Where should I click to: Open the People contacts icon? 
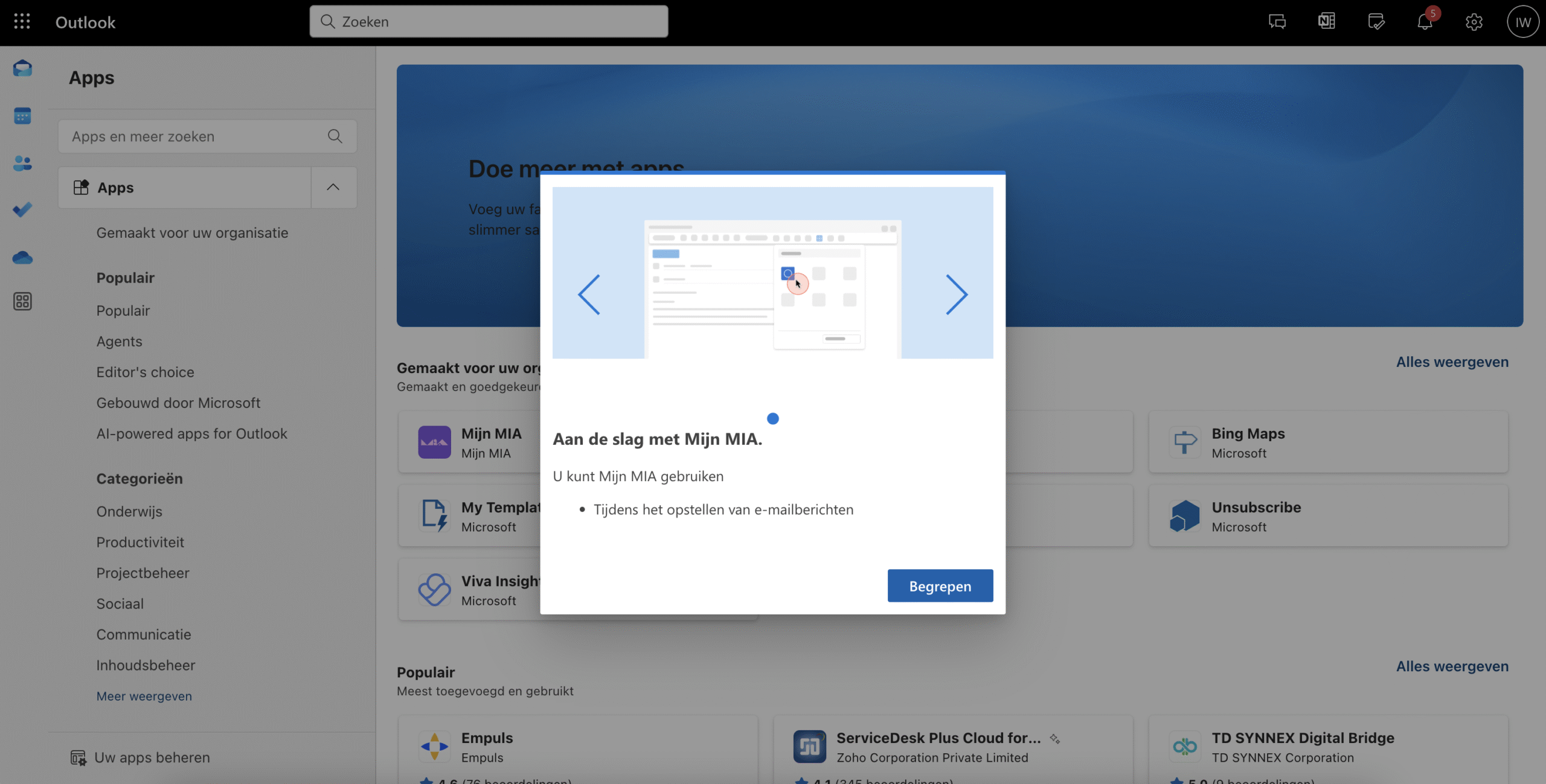click(x=22, y=163)
